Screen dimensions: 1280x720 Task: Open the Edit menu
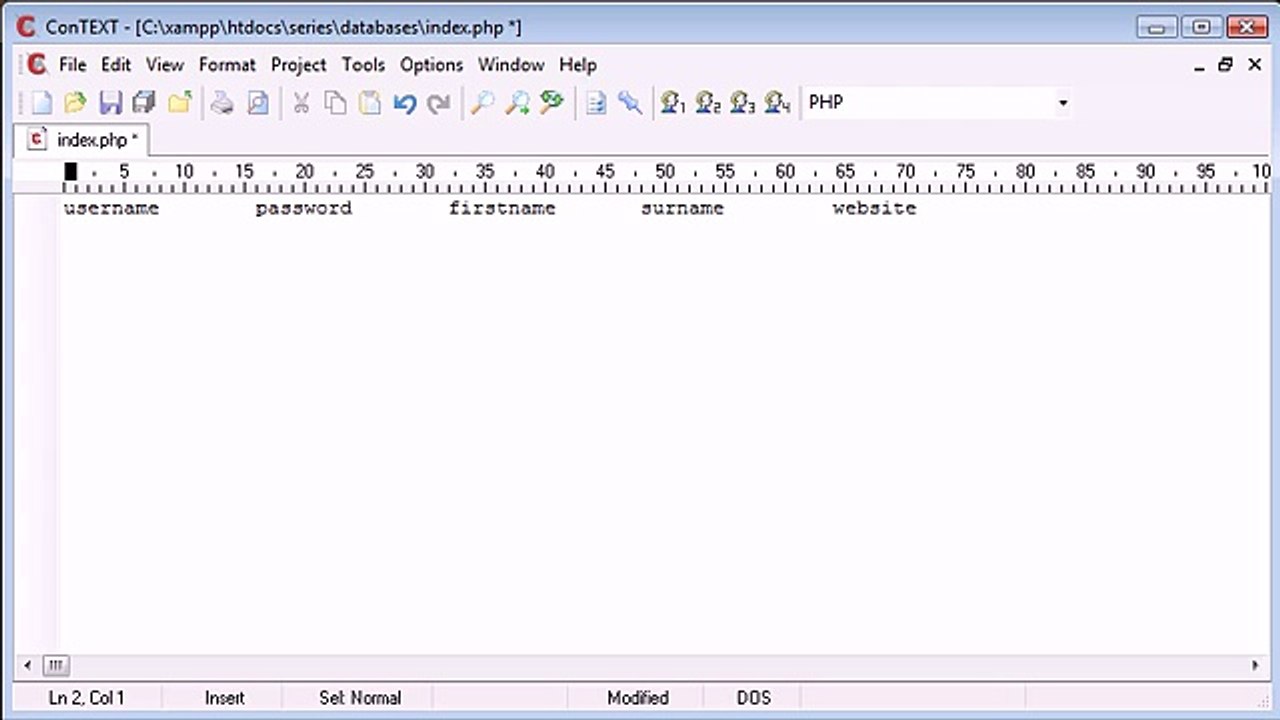pyautogui.click(x=116, y=64)
